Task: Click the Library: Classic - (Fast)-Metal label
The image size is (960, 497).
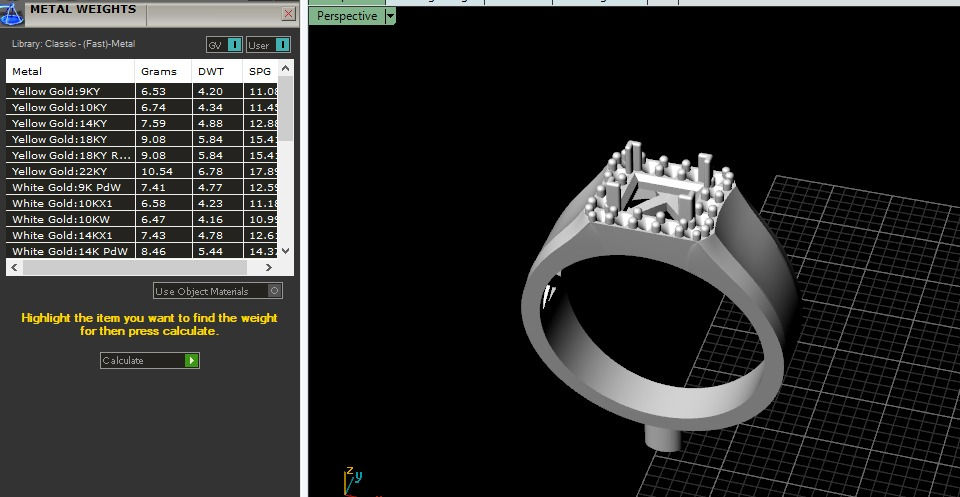Action: 73,43
